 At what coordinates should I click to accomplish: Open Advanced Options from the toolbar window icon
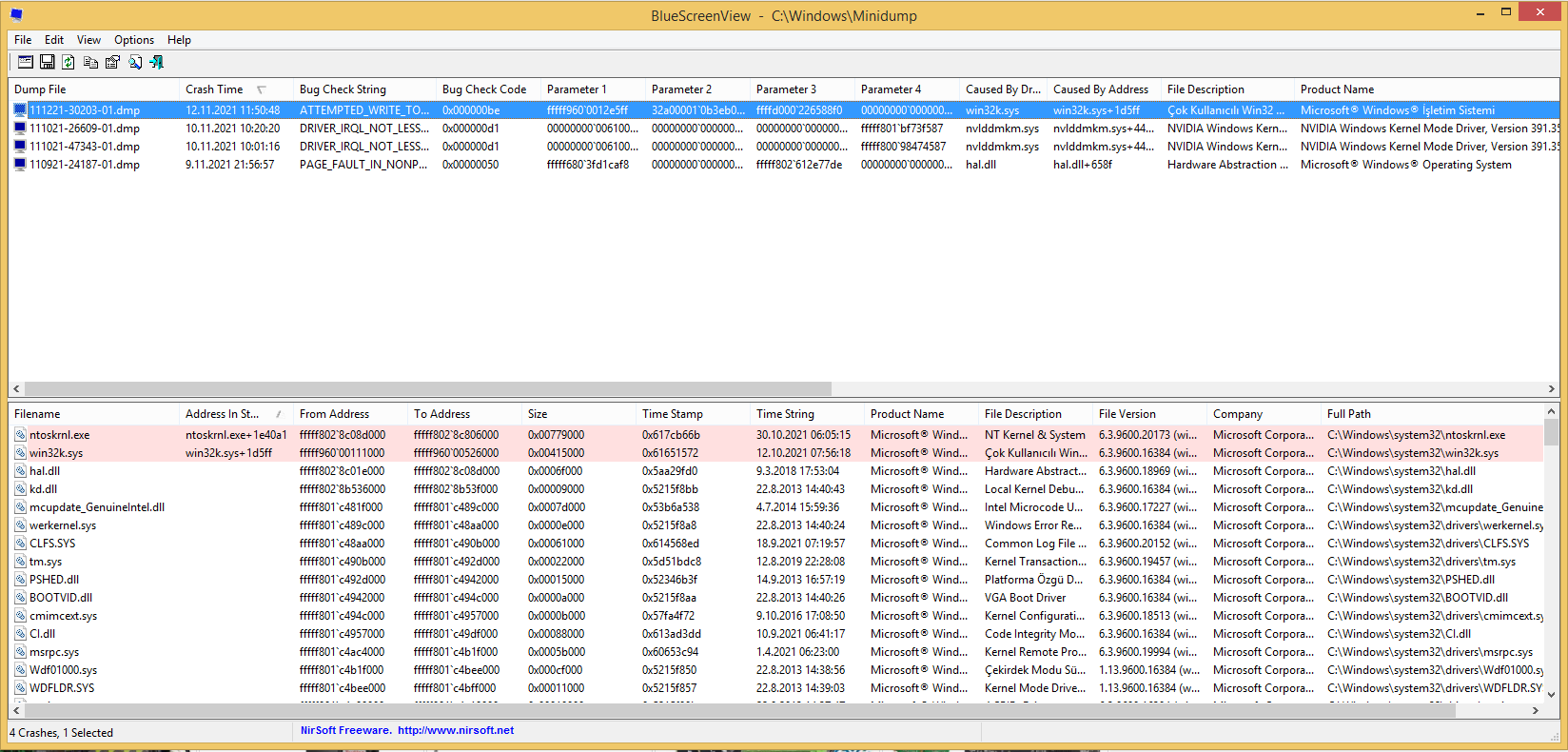(26, 62)
